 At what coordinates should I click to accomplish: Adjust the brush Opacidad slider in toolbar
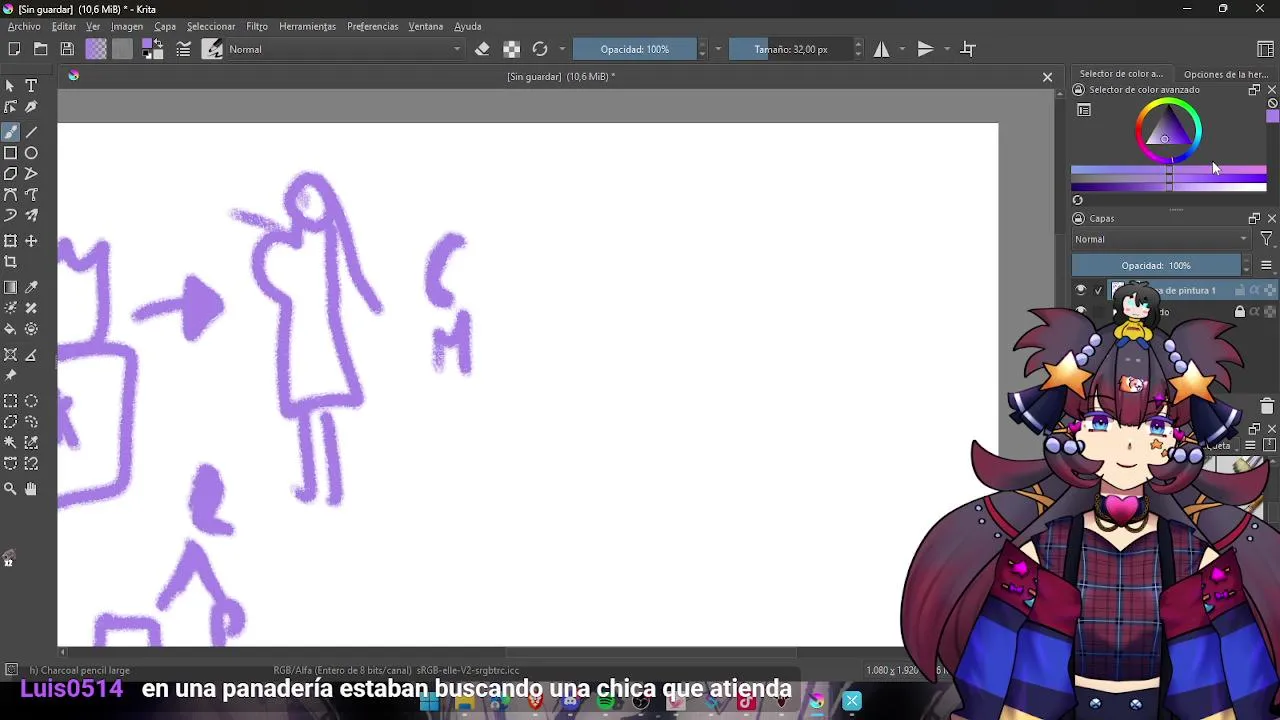click(x=635, y=49)
